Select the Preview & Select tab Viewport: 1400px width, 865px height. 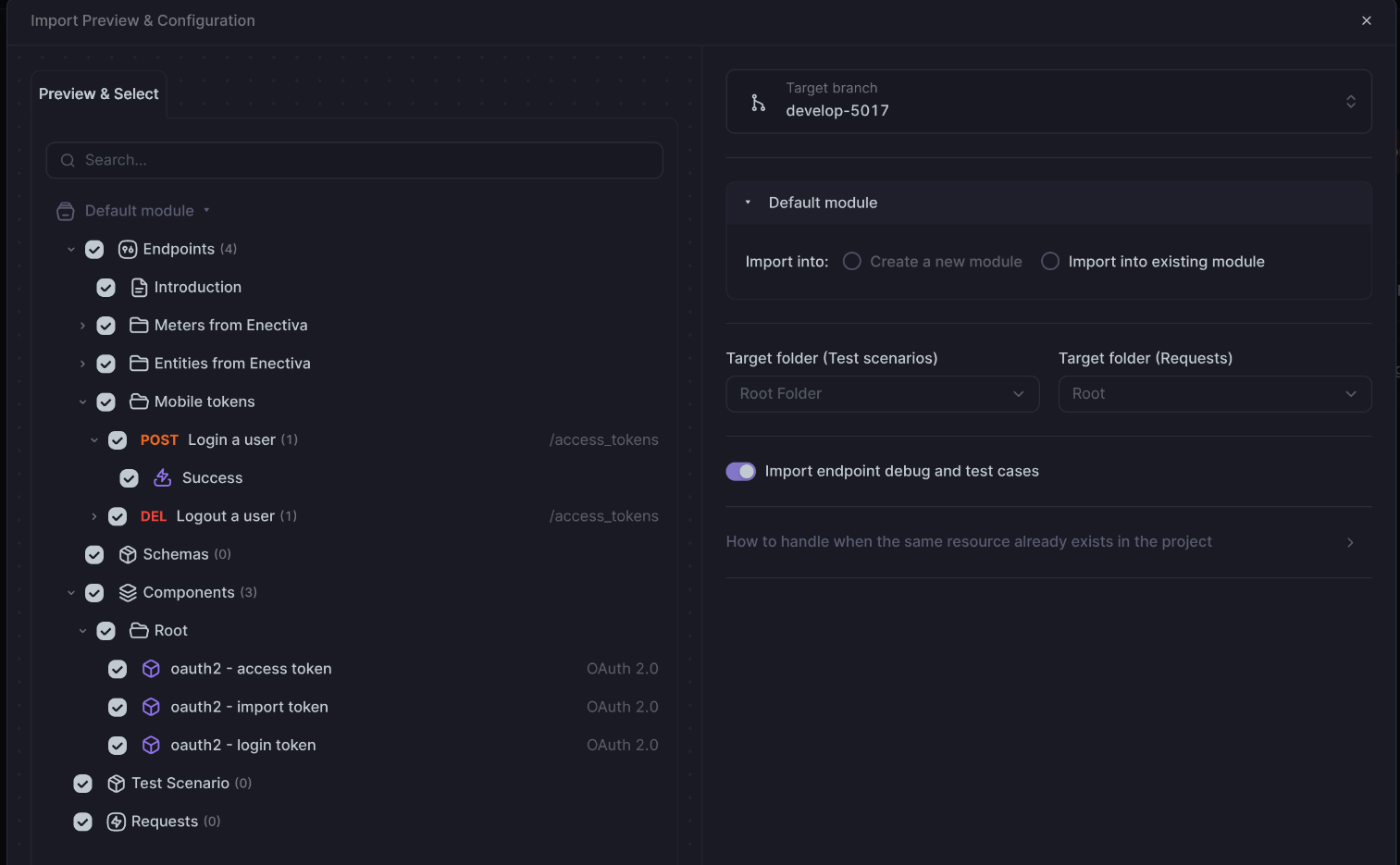(x=99, y=94)
